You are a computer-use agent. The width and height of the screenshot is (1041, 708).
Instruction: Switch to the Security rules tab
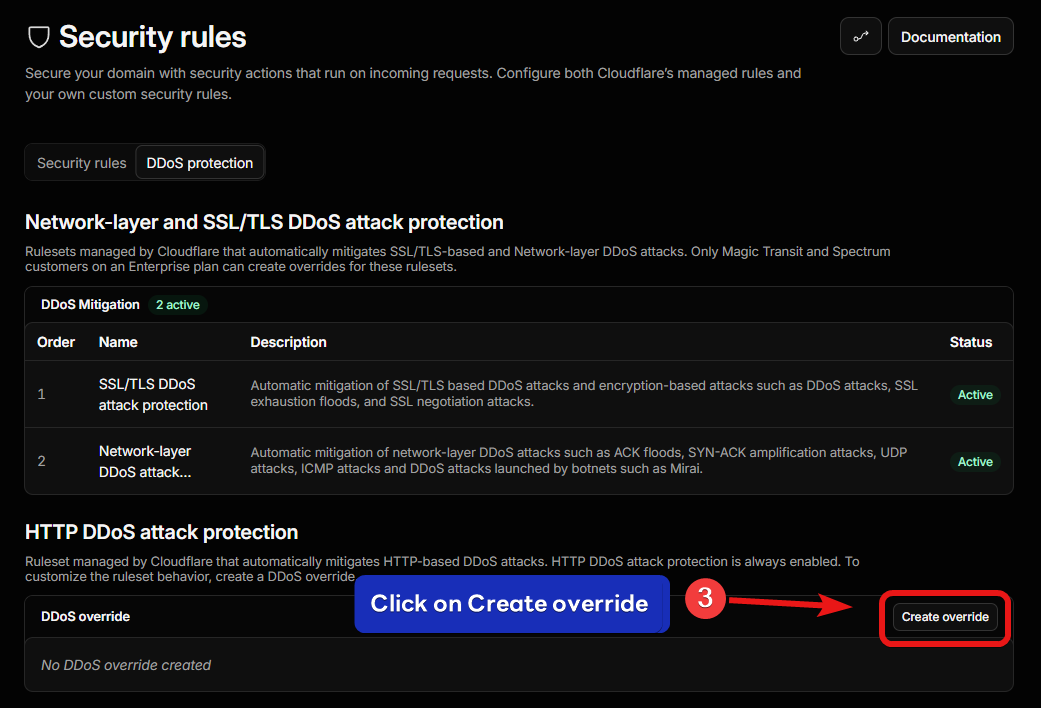click(81, 163)
